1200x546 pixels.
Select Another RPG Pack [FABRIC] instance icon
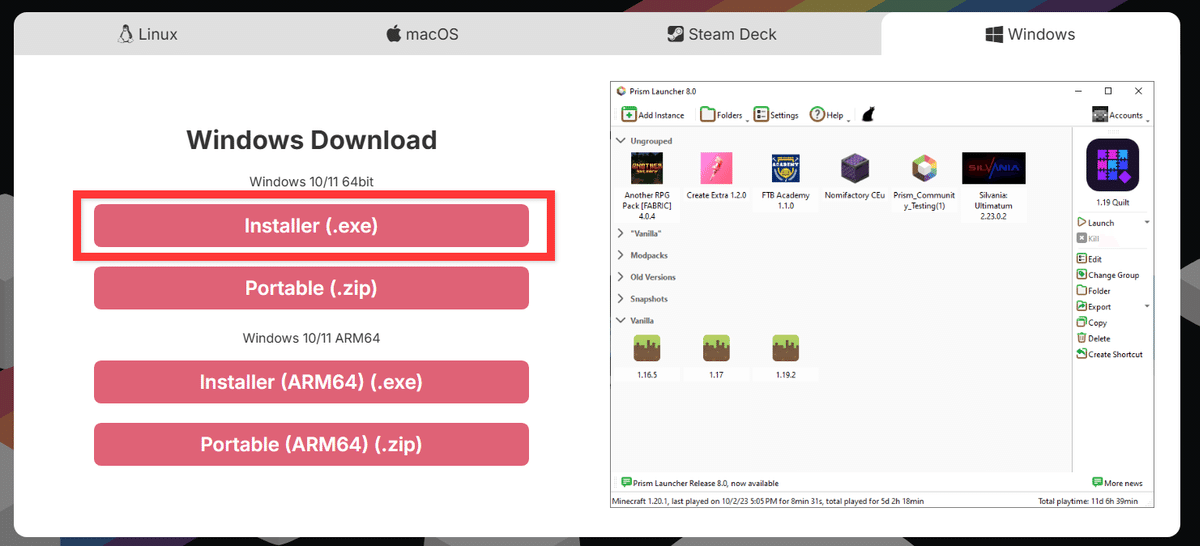tap(647, 168)
